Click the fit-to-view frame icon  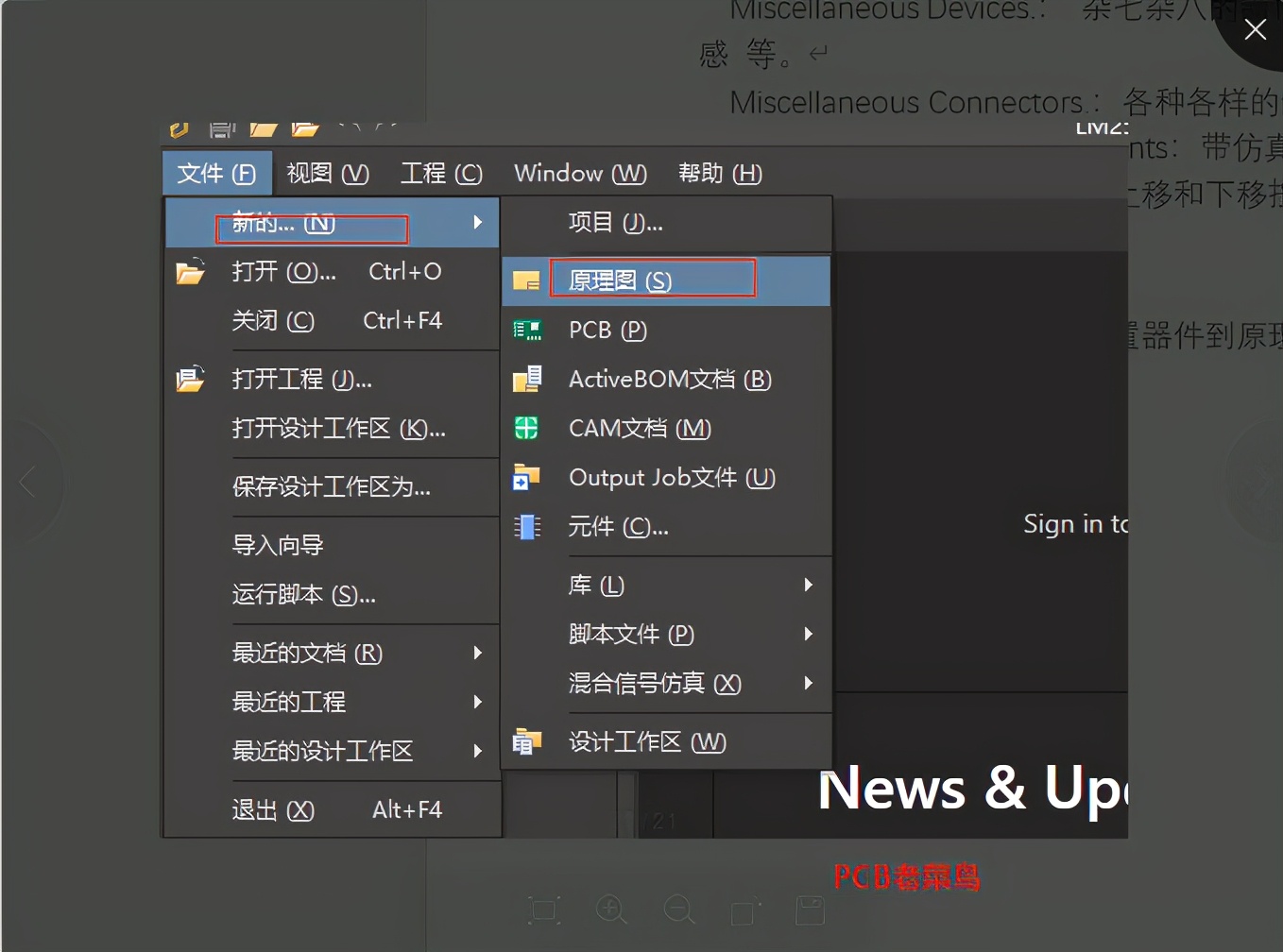pos(544,909)
